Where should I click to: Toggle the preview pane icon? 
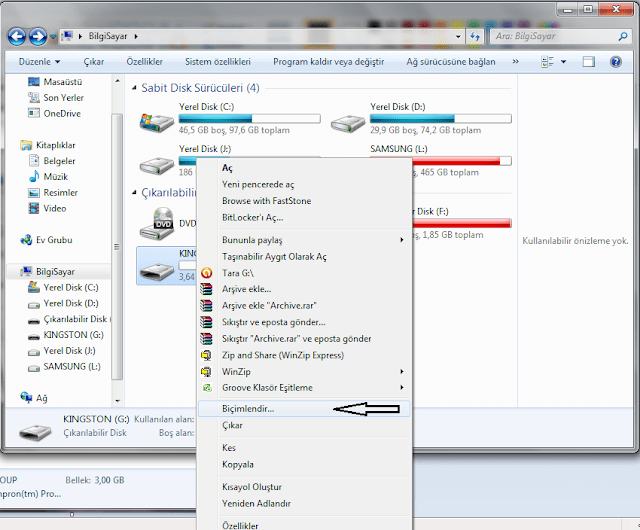coord(589,62)
